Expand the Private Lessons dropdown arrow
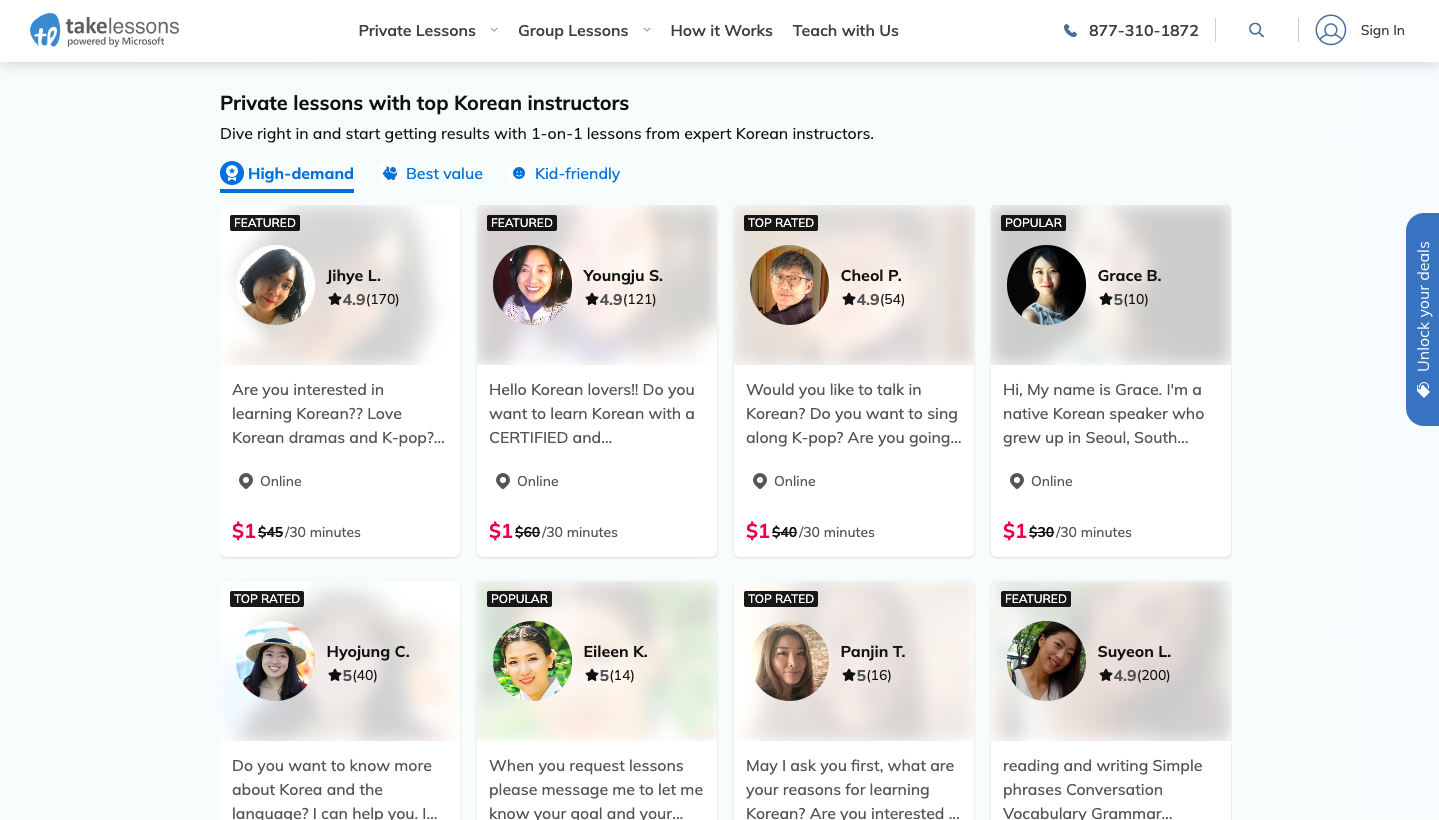Screen dimensions: 1439x820 pos(494,30)
